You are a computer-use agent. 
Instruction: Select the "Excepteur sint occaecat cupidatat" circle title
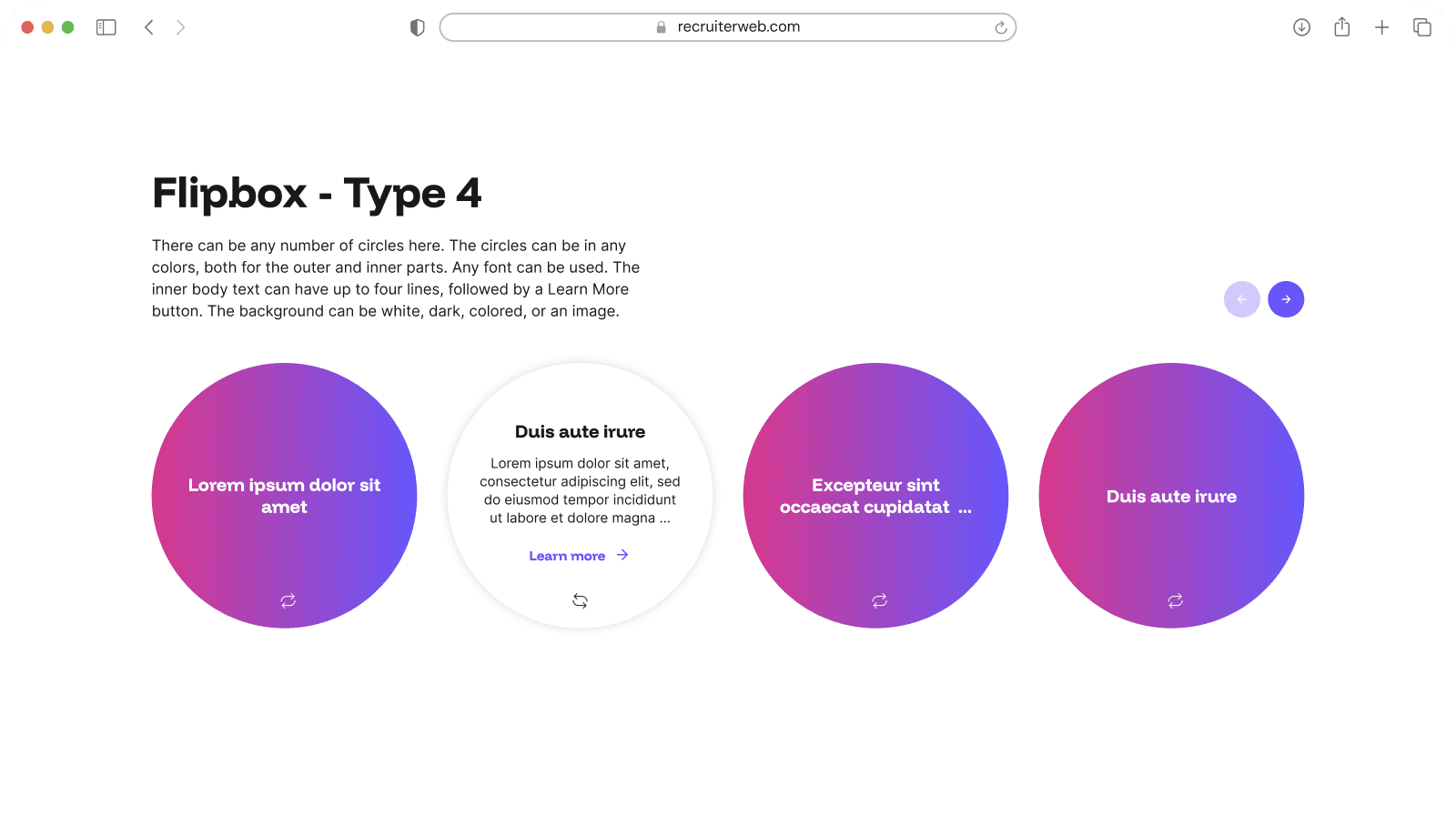click(875, 496)
